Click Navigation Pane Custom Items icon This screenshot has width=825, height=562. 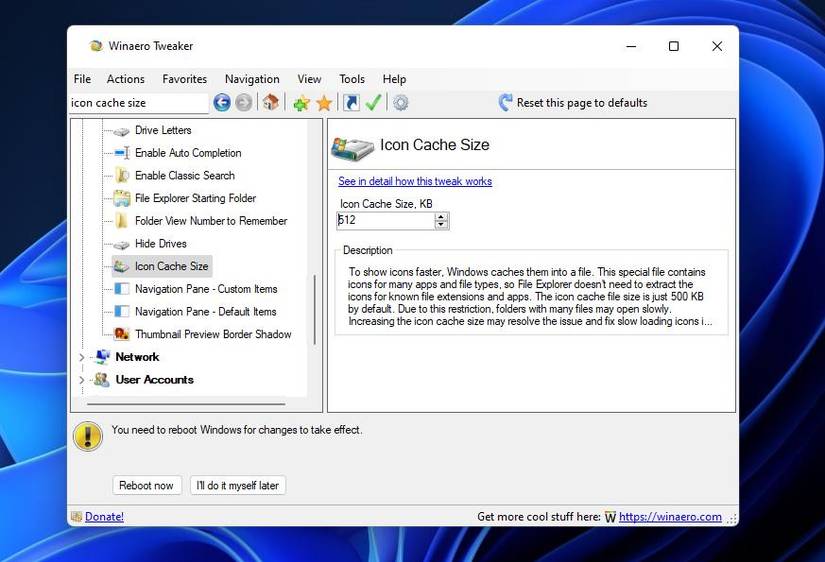tap(122, 289)
